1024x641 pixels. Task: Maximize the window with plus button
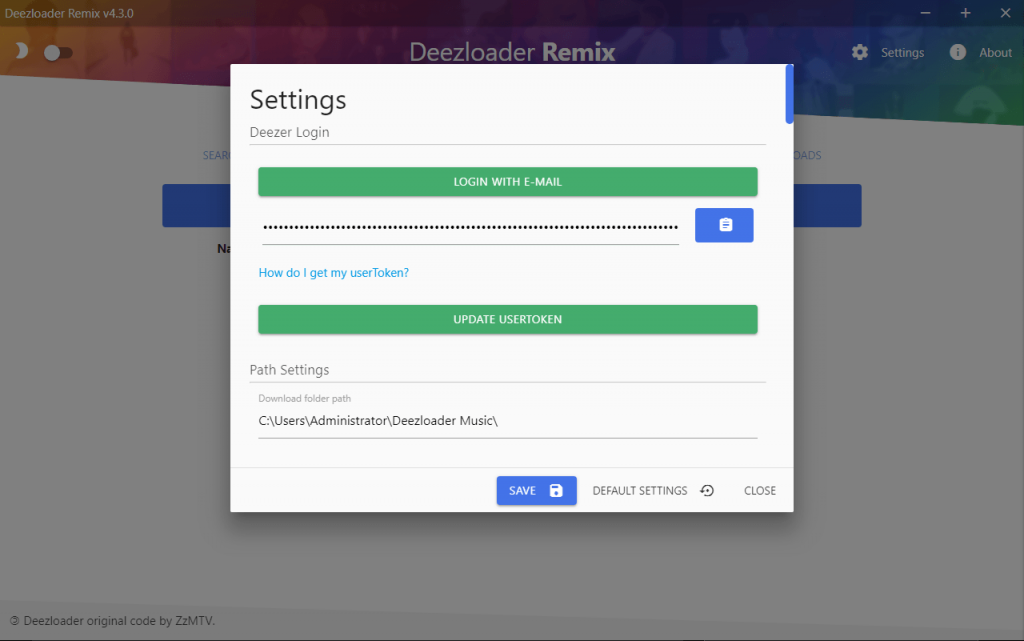pyautogui.click(x=965, y=13)
